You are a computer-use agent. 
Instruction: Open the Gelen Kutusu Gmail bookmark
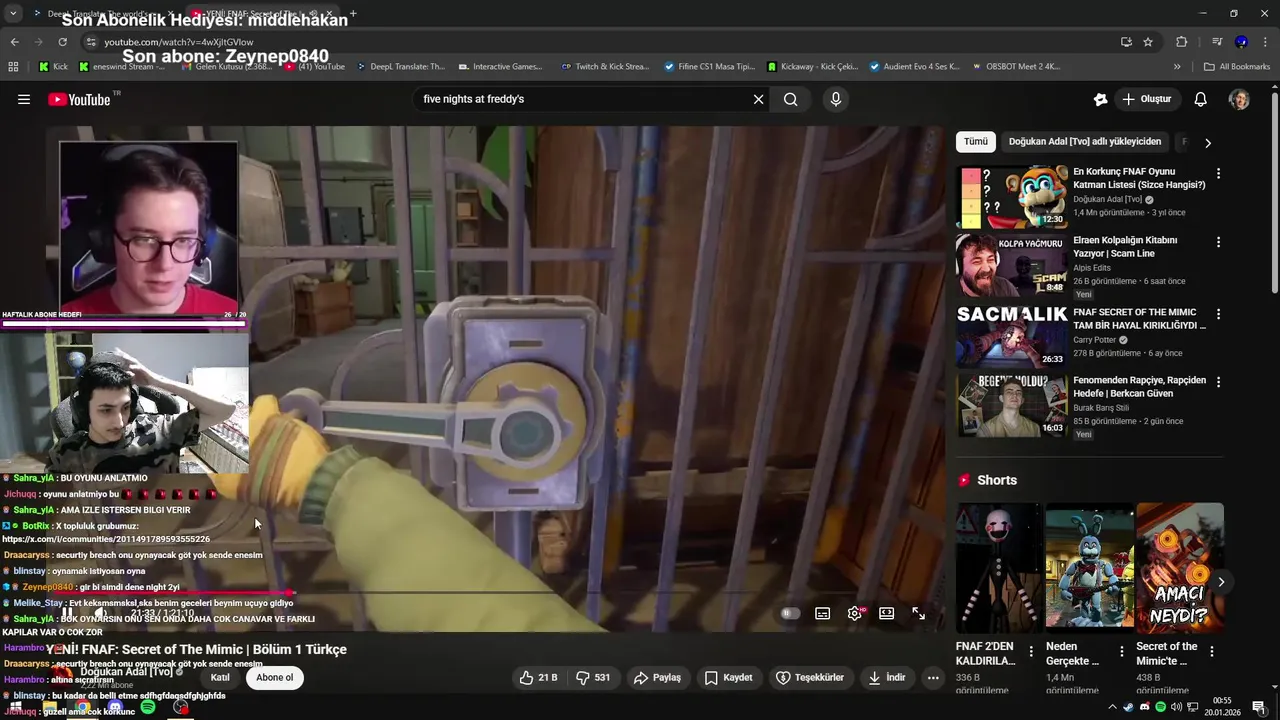click(225, 67)
